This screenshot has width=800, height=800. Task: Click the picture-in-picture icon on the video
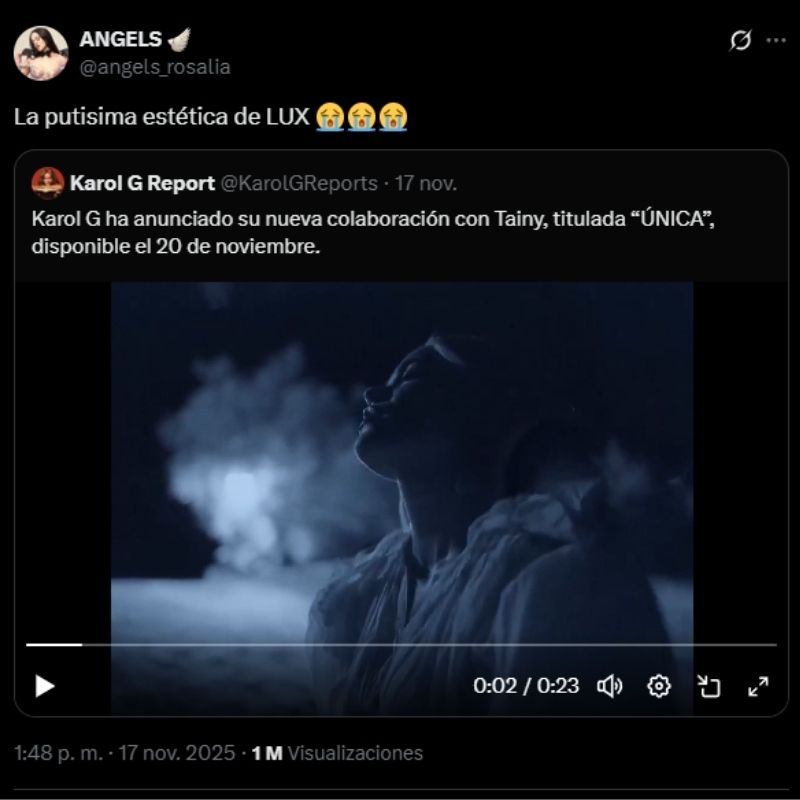[711, 685]
